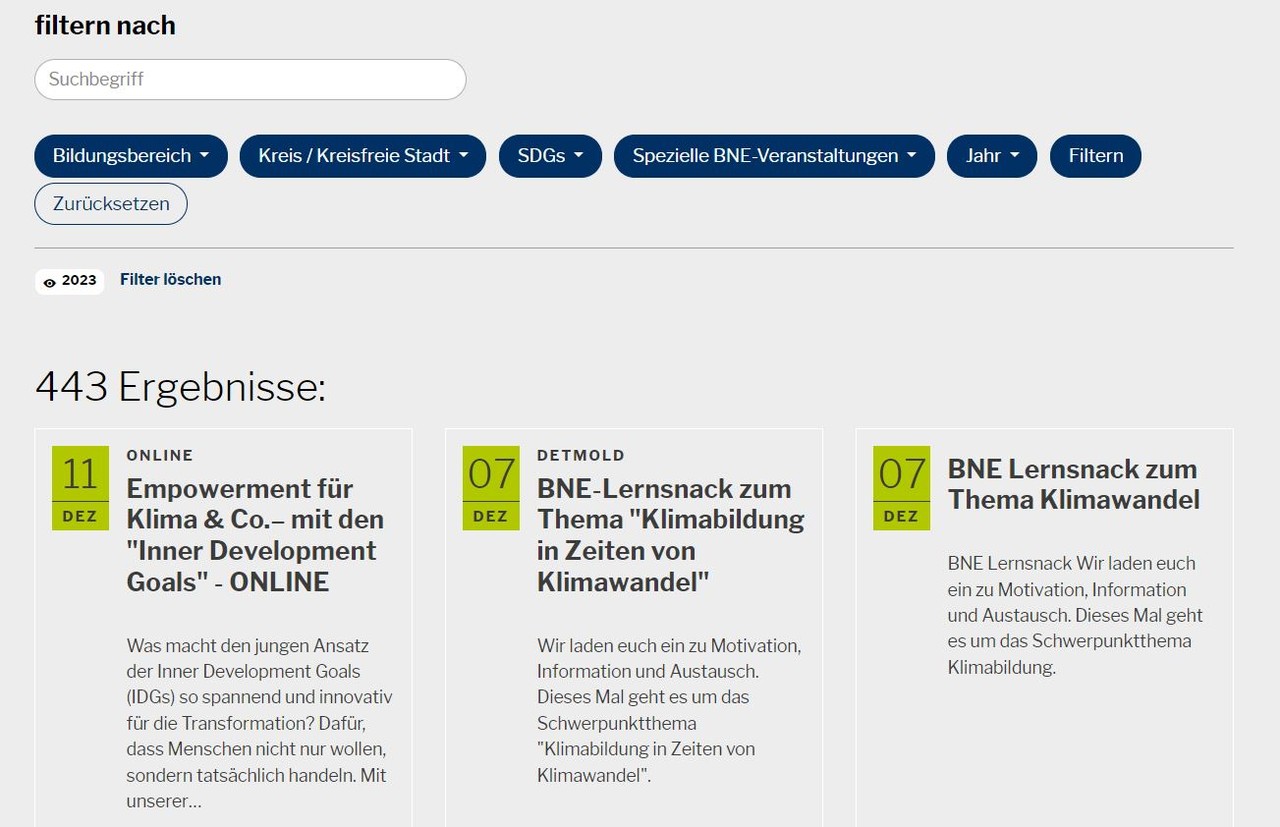Expand the Spezielle BNE-Veranstaltungen dropdown
Viewport: 1280px width, 827px height.
[774, 156]
